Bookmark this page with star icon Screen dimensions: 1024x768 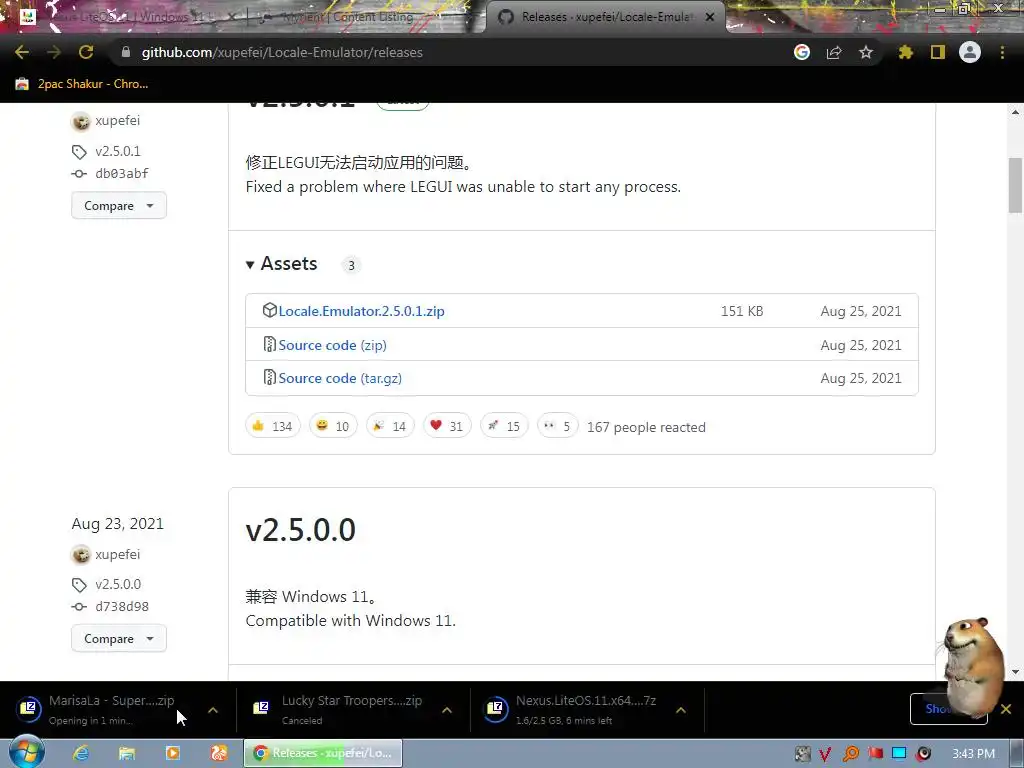pos(866,52)
